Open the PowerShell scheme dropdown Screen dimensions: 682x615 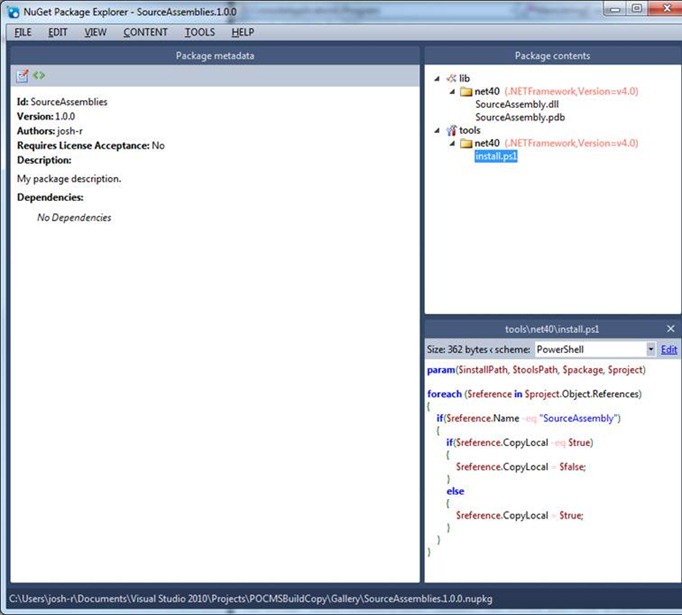pos(651,349)
